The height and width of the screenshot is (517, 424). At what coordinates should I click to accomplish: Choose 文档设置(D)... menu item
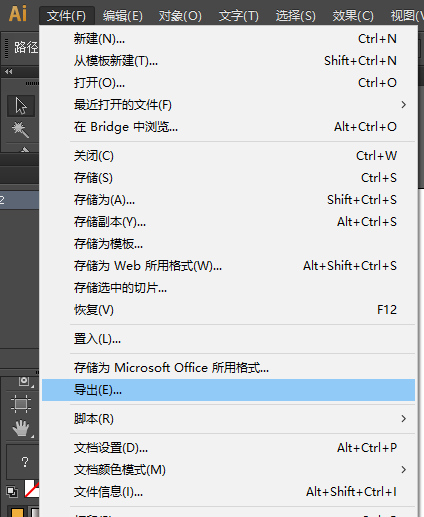tap(228, 448)
